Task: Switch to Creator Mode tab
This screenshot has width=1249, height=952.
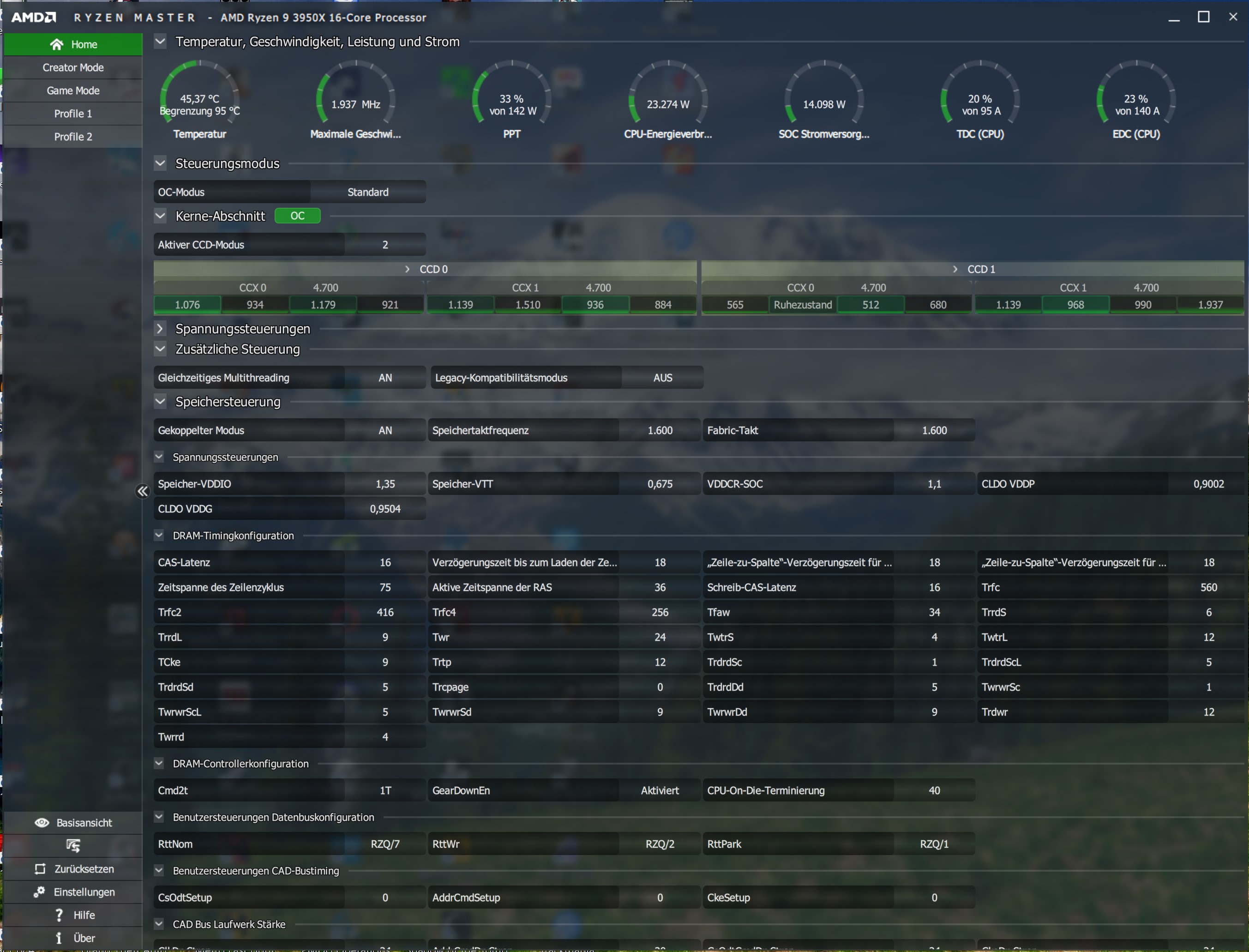Action: (73, 67)
